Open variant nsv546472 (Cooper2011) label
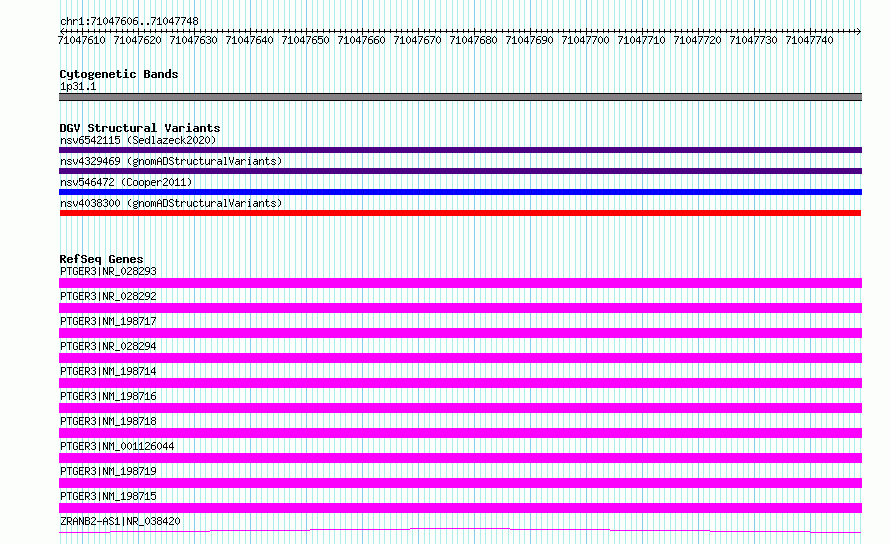The height and width of the screenshot is (544, 890). (126, 182)
